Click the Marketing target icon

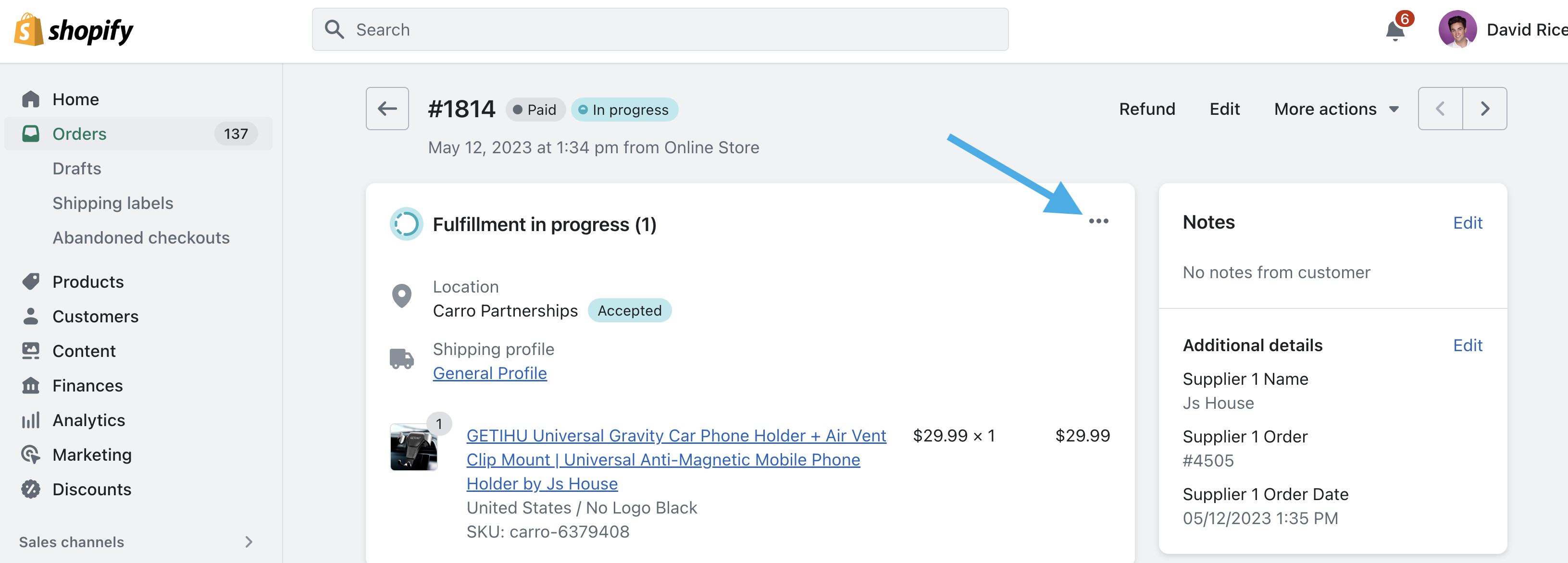30,455
